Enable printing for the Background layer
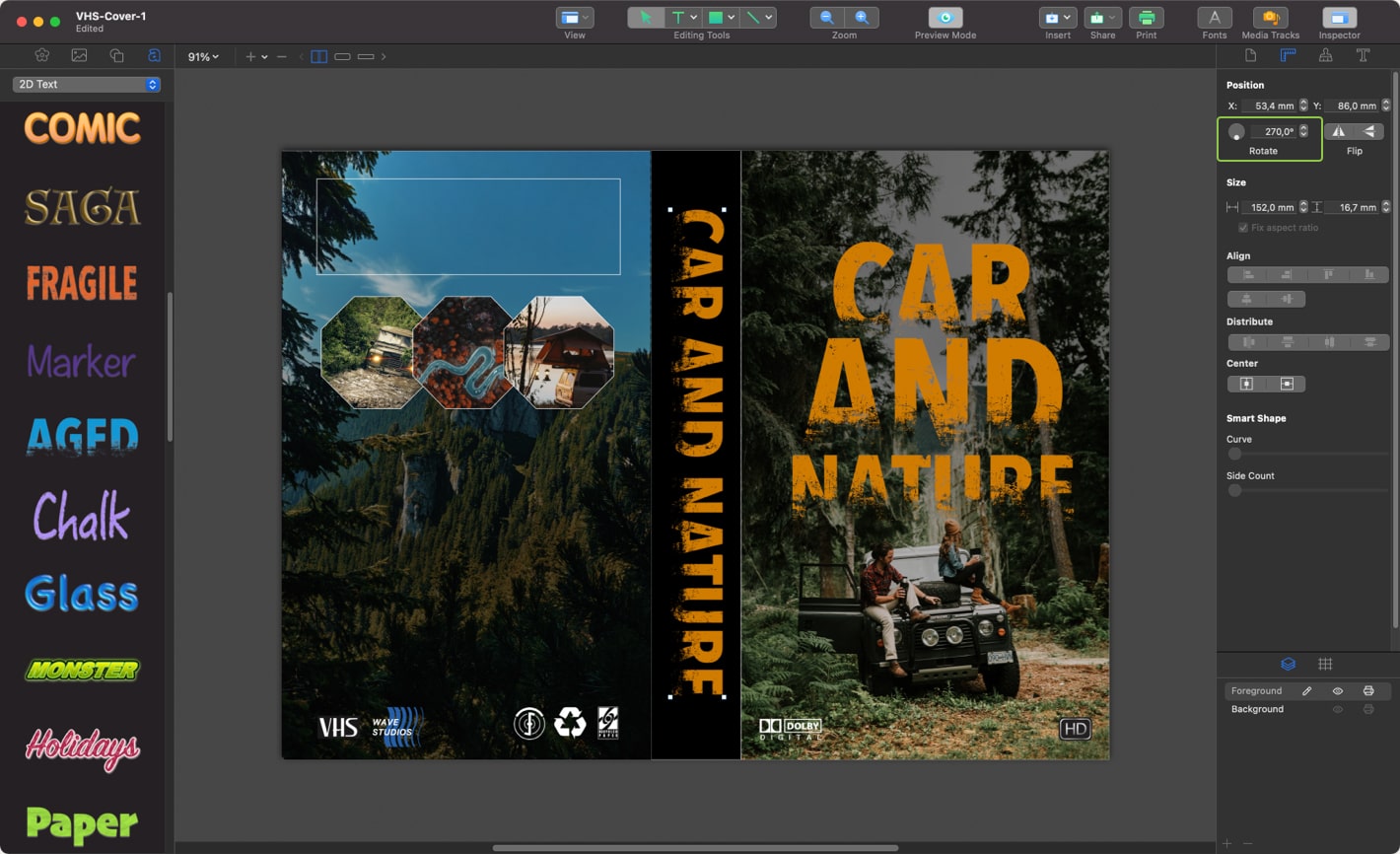 pos(1368,709)
